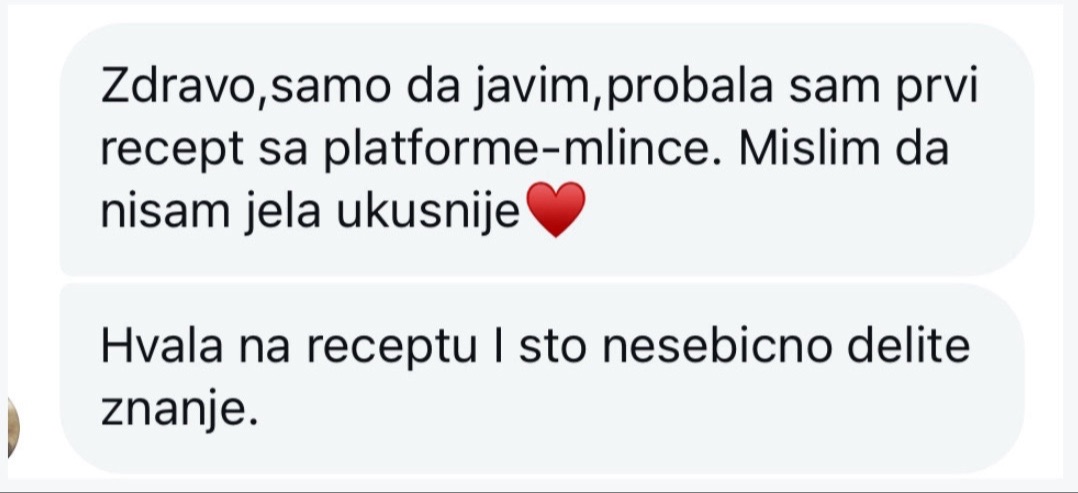This screenshot has height=493, width=1078.
Task: Click the word "Zdravo" in the first message
Action: click(x=178, y=90)
